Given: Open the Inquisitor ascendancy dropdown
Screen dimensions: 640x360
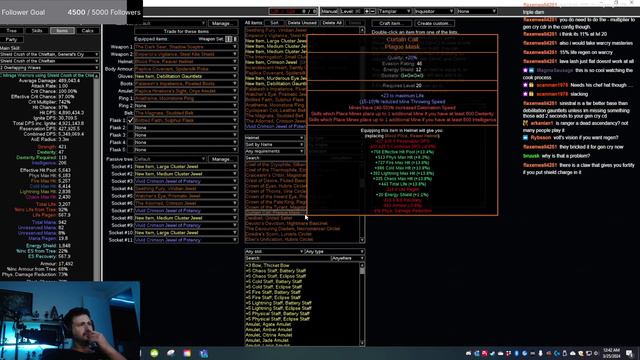Looking at the screenshot, I should [x=433, y=11].
